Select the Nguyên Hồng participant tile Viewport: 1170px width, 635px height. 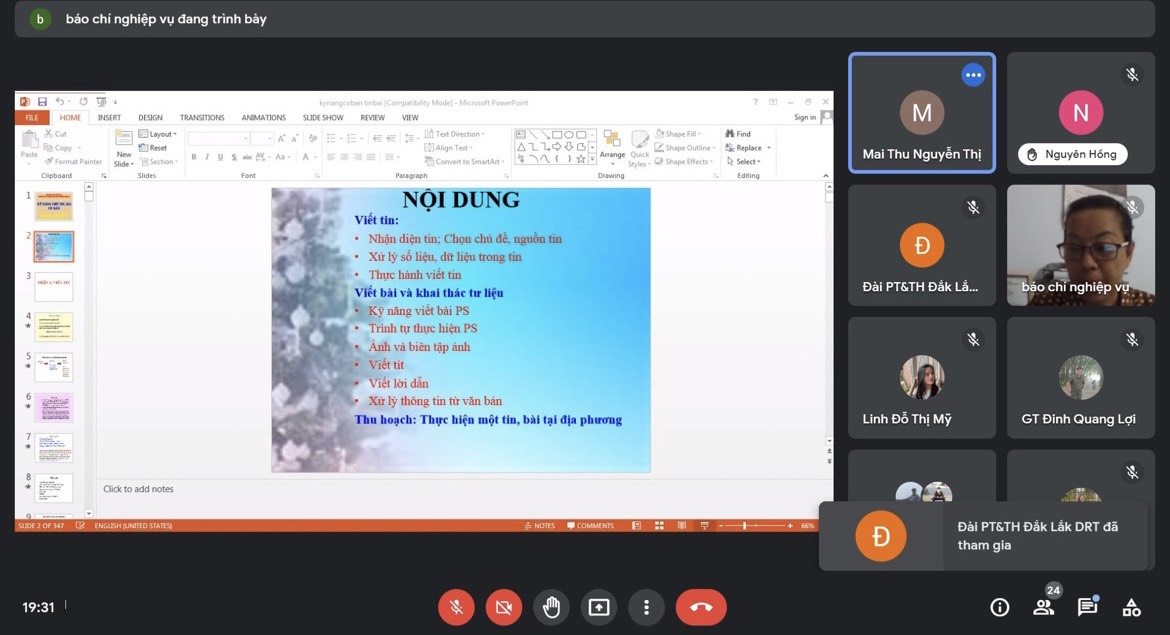(1080, 113)
